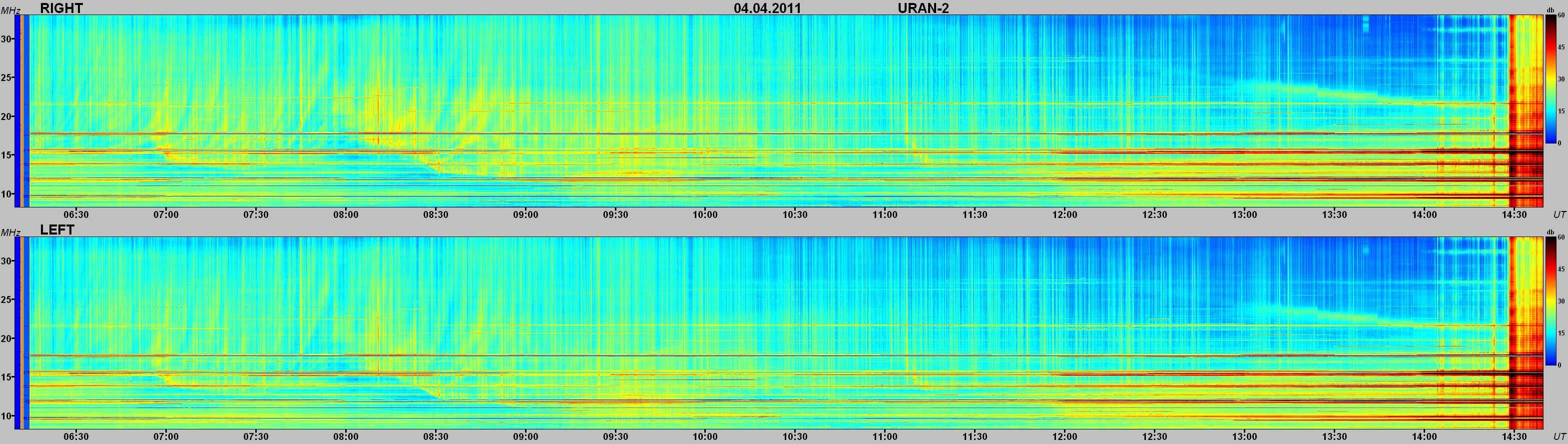Click the 08:30 time tick under LEFT panel

[x=436, y=436]
